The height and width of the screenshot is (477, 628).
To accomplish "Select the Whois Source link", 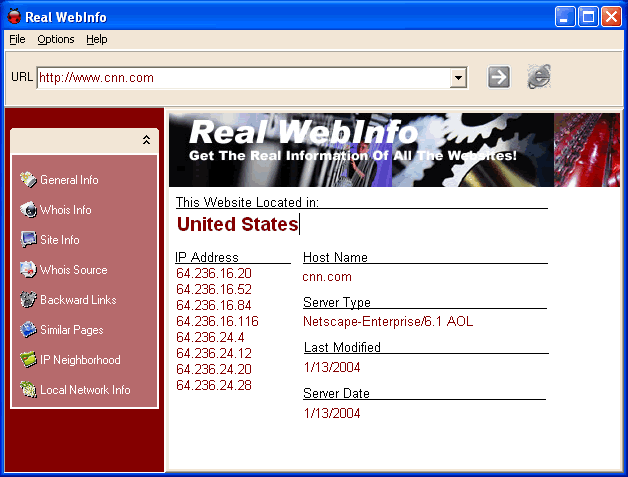I will 74,270.
